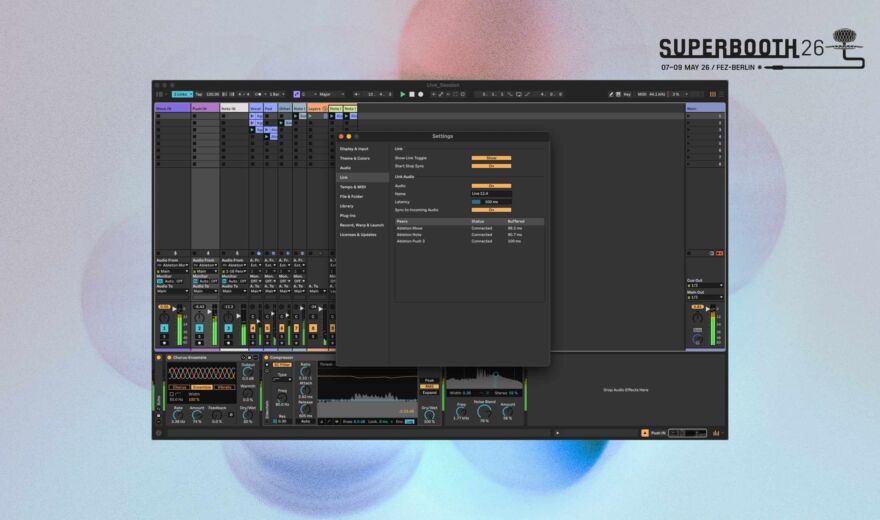Viewport: 880px width, 520px height.
Task: Open Audio settings page
Action: coord(345,168)
